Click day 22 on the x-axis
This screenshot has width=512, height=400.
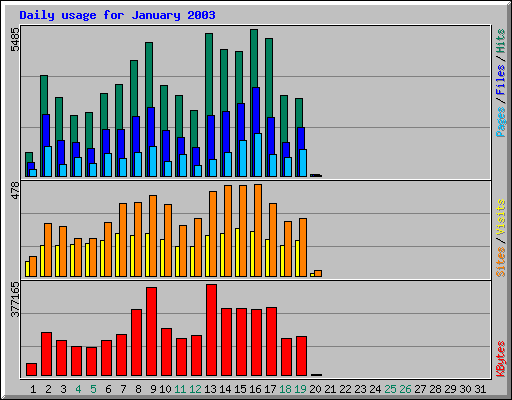point(345,389)
